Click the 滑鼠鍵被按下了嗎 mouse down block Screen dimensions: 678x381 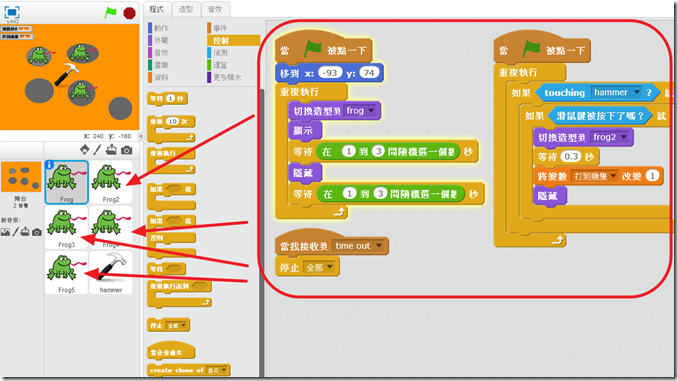599,115
